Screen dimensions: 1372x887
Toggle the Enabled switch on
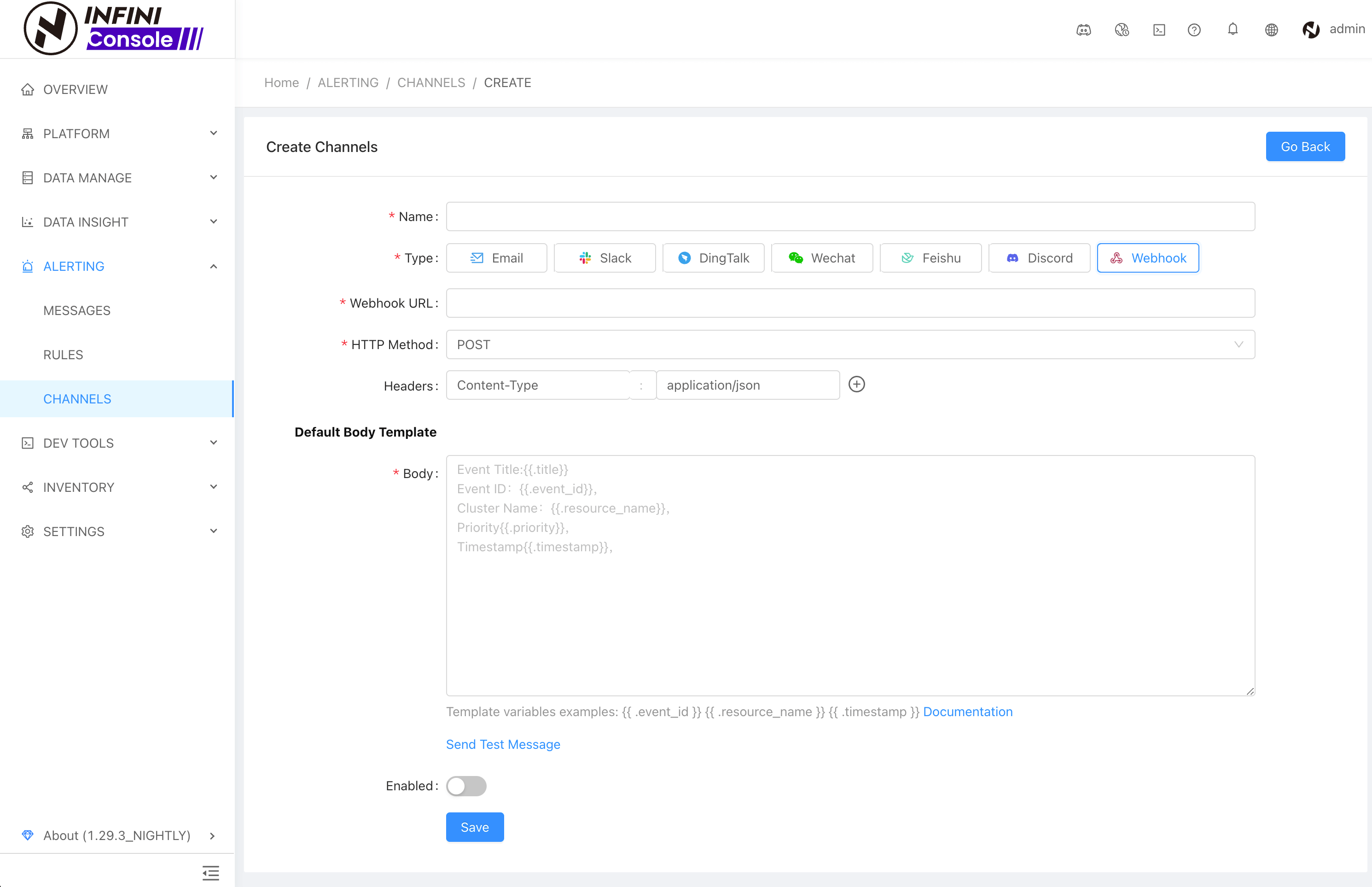[x=466, y=786]
